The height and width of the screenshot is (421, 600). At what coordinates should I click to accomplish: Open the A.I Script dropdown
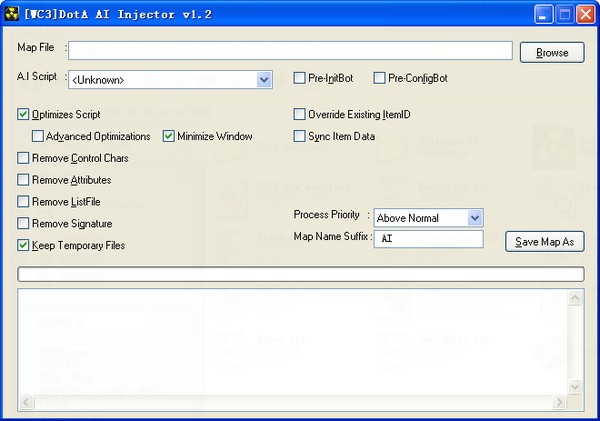[264, 80]
